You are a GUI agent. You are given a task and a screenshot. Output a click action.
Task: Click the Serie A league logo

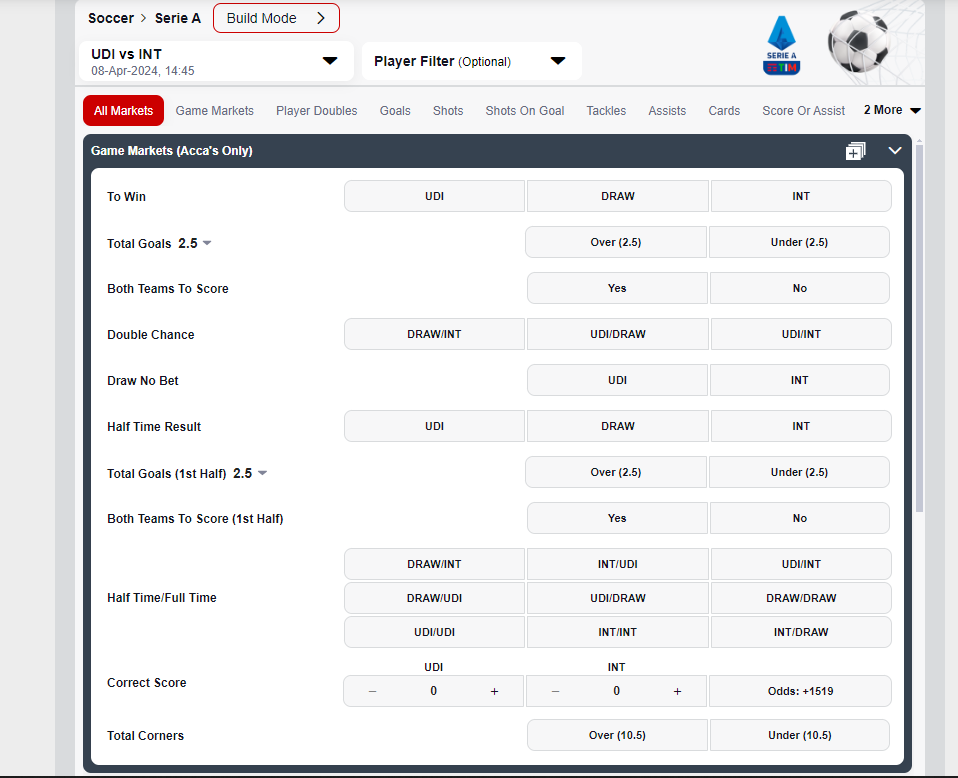click(x=781, y=46)
